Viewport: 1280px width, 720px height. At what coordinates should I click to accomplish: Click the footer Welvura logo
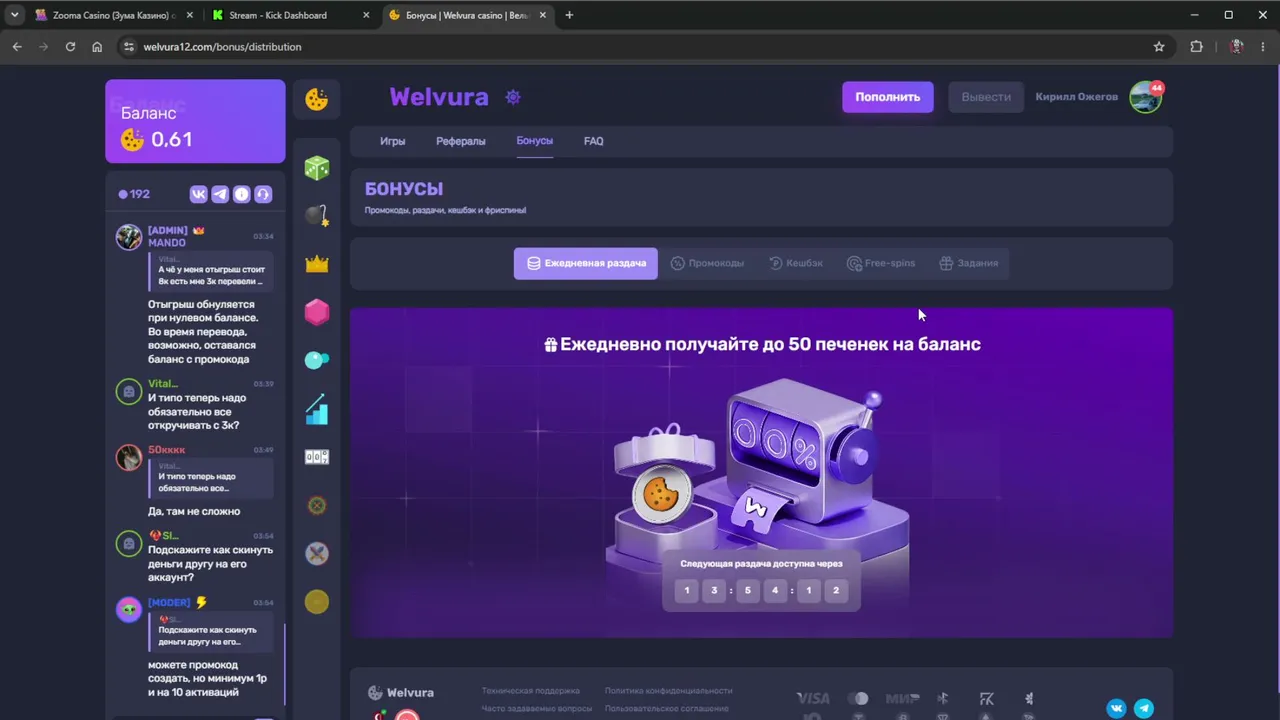click(x=401, y=692)
